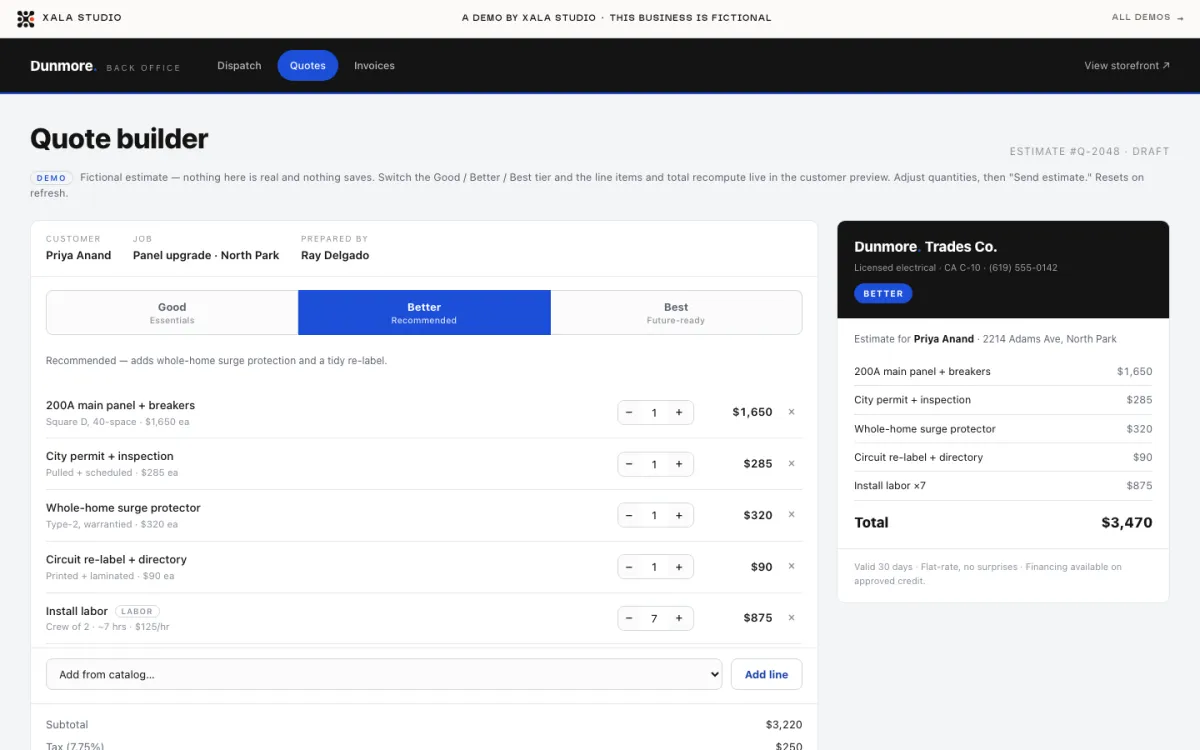1200x750 pixels.
Task: Decrease quantity for Whole-home surge protector
Action: coord(629,515)
